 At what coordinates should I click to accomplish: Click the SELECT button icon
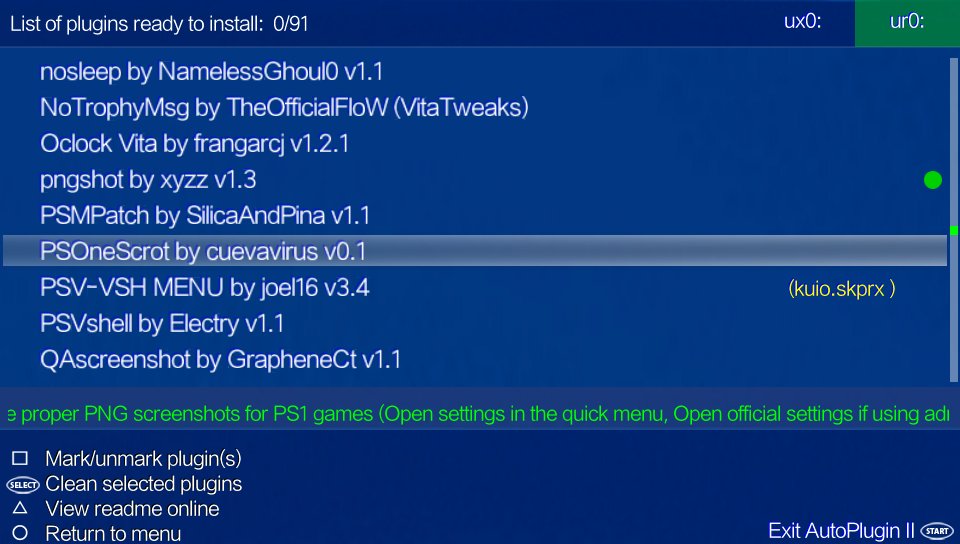(23, 485)
